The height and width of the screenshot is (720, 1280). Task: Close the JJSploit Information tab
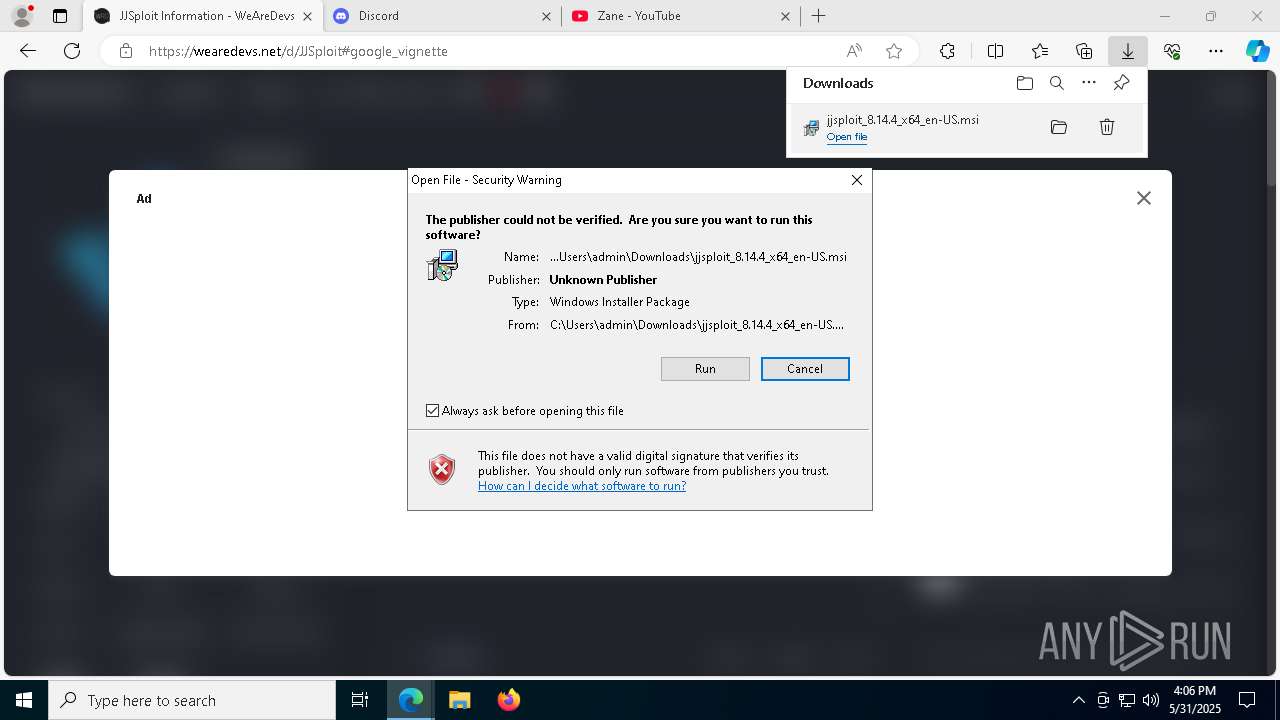point(308,16)
